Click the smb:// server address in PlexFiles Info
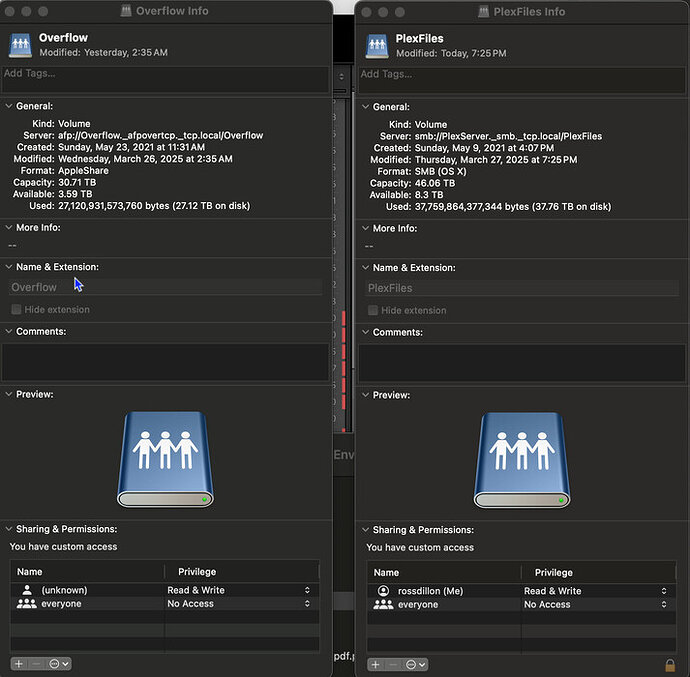 click(x=508, y=136)
